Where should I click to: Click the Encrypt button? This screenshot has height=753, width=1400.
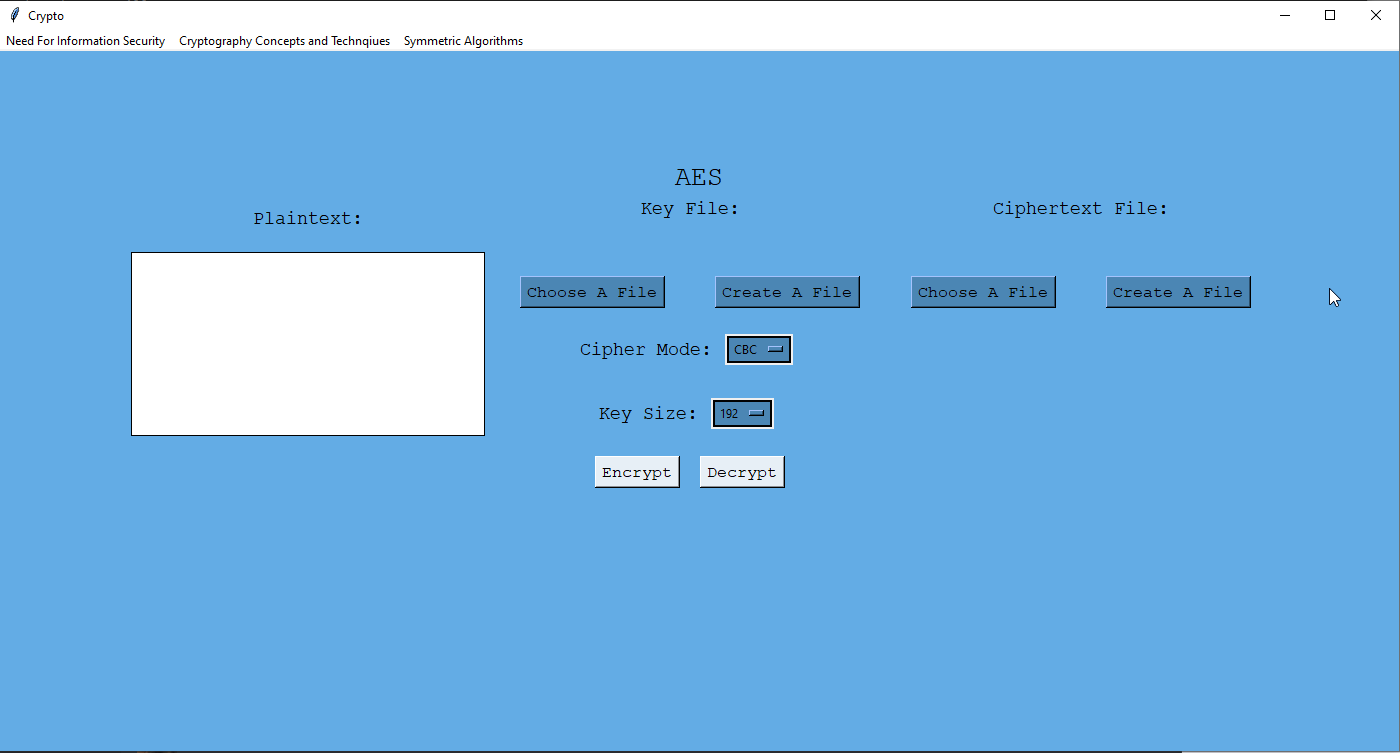point(637,472)
